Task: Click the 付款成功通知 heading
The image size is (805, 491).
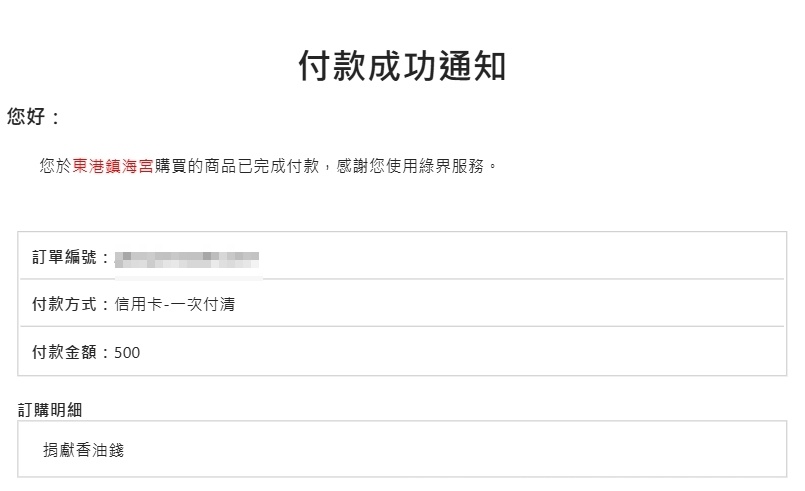Action: [x=402, y=66]
